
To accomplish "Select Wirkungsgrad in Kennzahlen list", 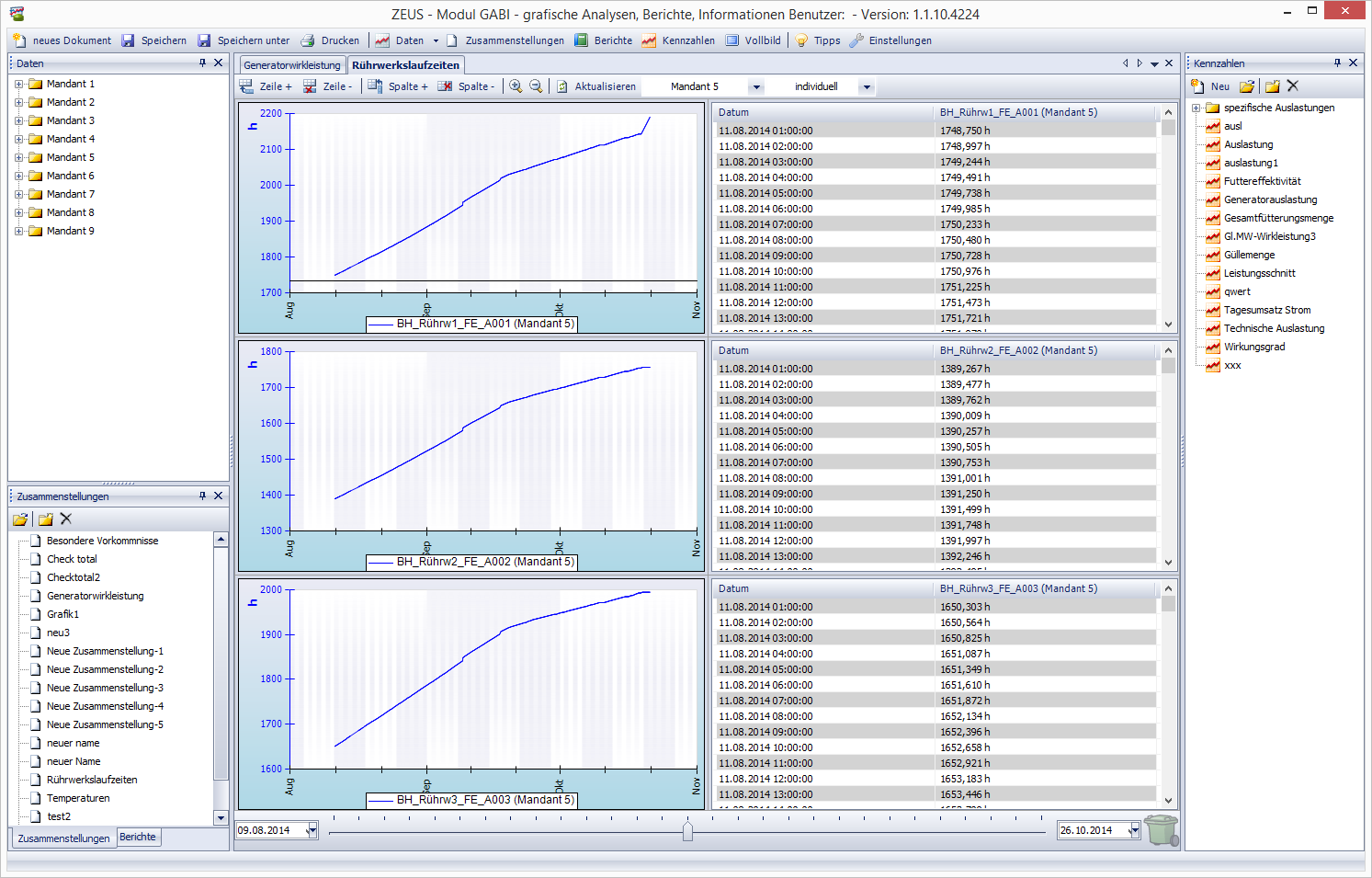I will (1254, 347).
